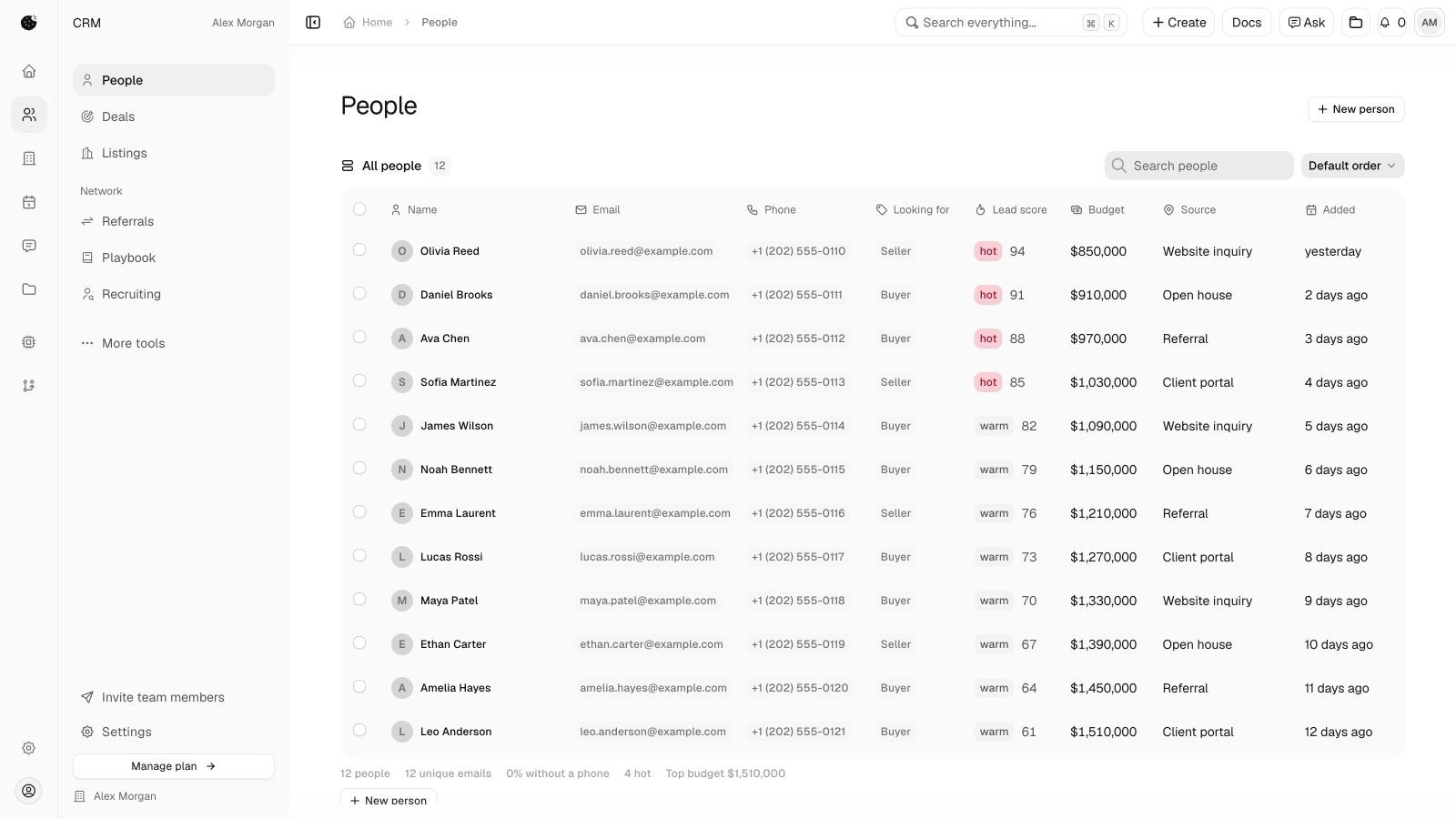The image size is (1456, 819).
Task: Sort by the Email column header
Action: pos(598,210)
